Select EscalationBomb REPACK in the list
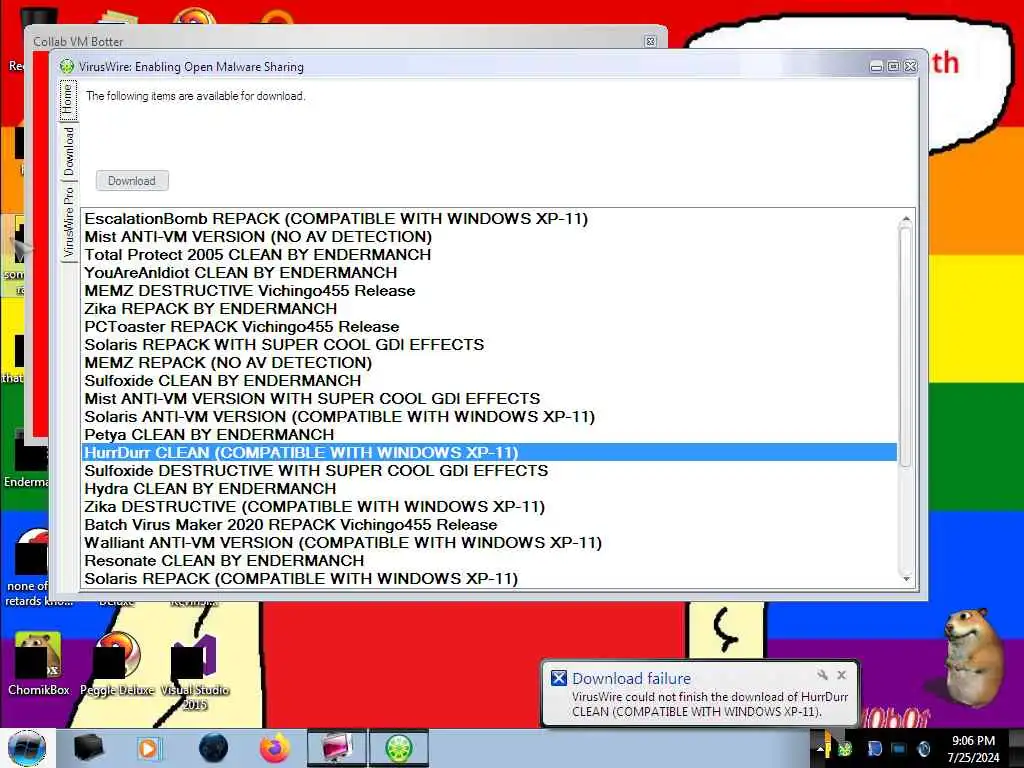This screenshot has height=768, width=1024. (489, 219)
